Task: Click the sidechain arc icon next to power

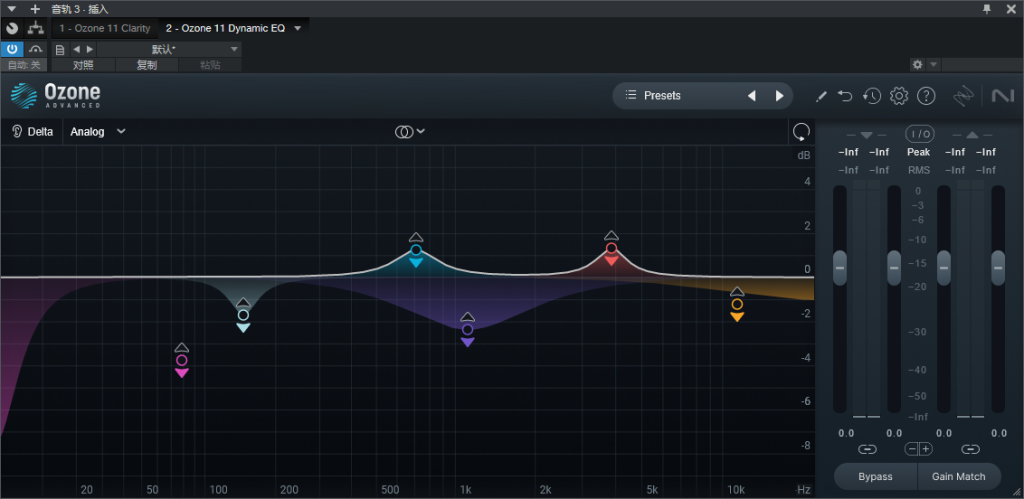Action: click(x=35, y=49)
